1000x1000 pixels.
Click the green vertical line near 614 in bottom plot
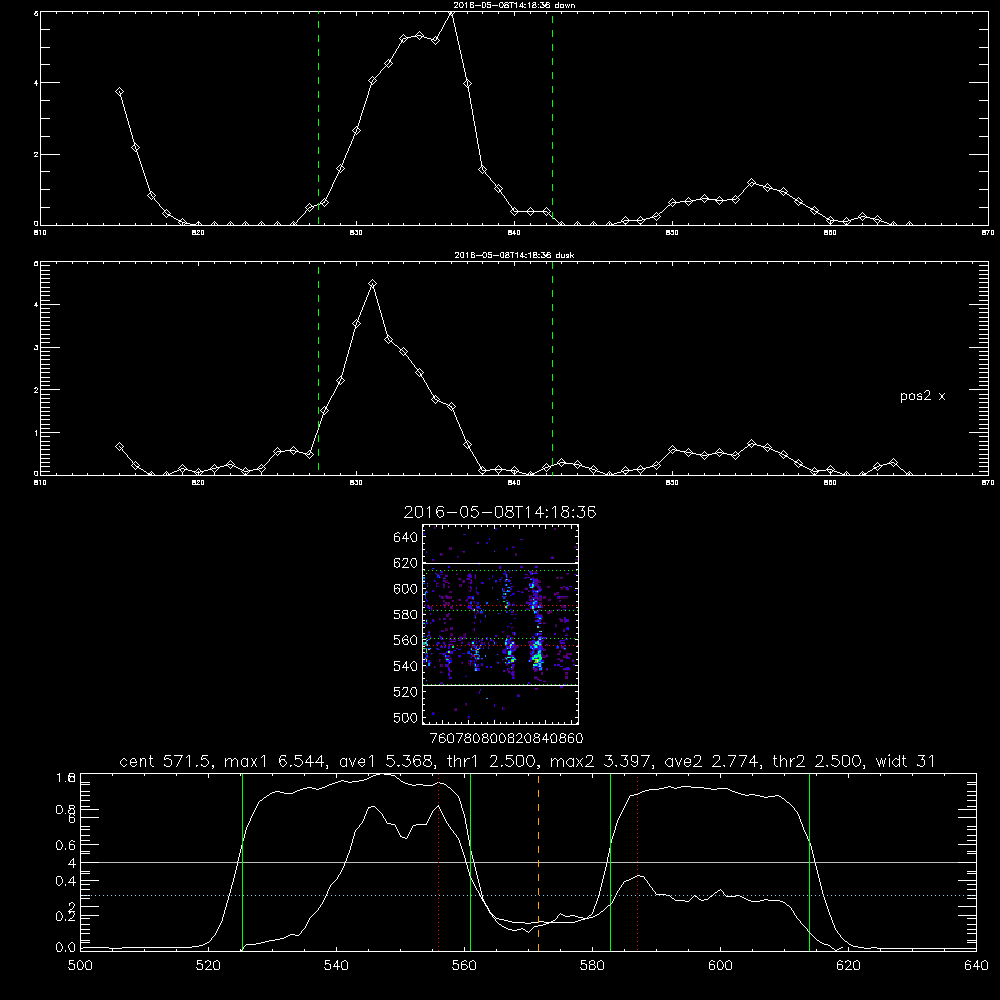[x=809, y=862]
